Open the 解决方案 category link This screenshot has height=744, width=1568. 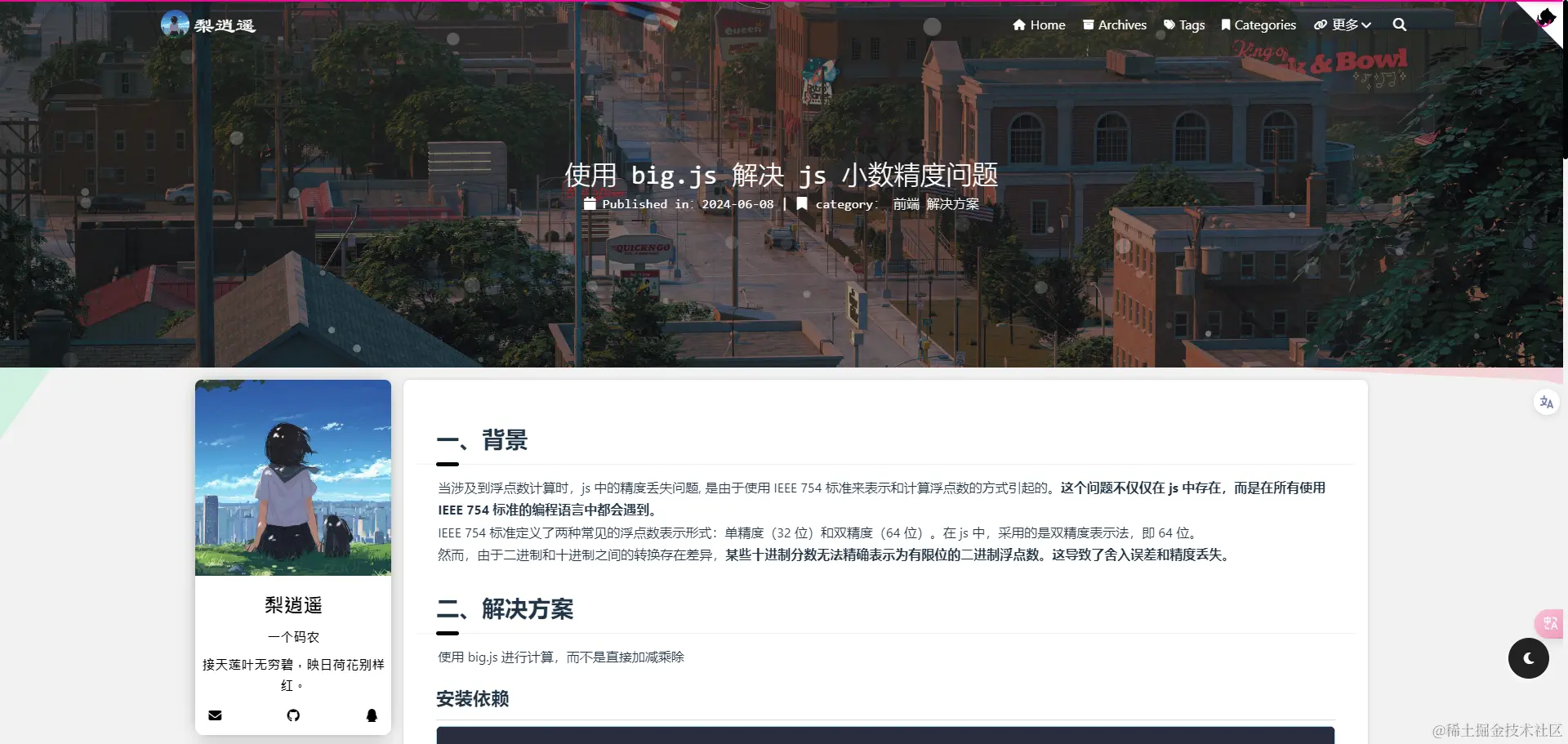pos(952,204)
